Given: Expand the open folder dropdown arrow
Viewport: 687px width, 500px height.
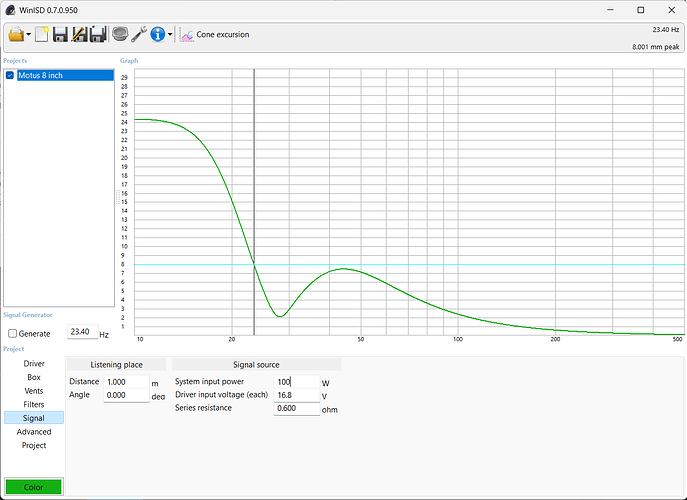Looking at the screenshot, I should click(29, 35).
